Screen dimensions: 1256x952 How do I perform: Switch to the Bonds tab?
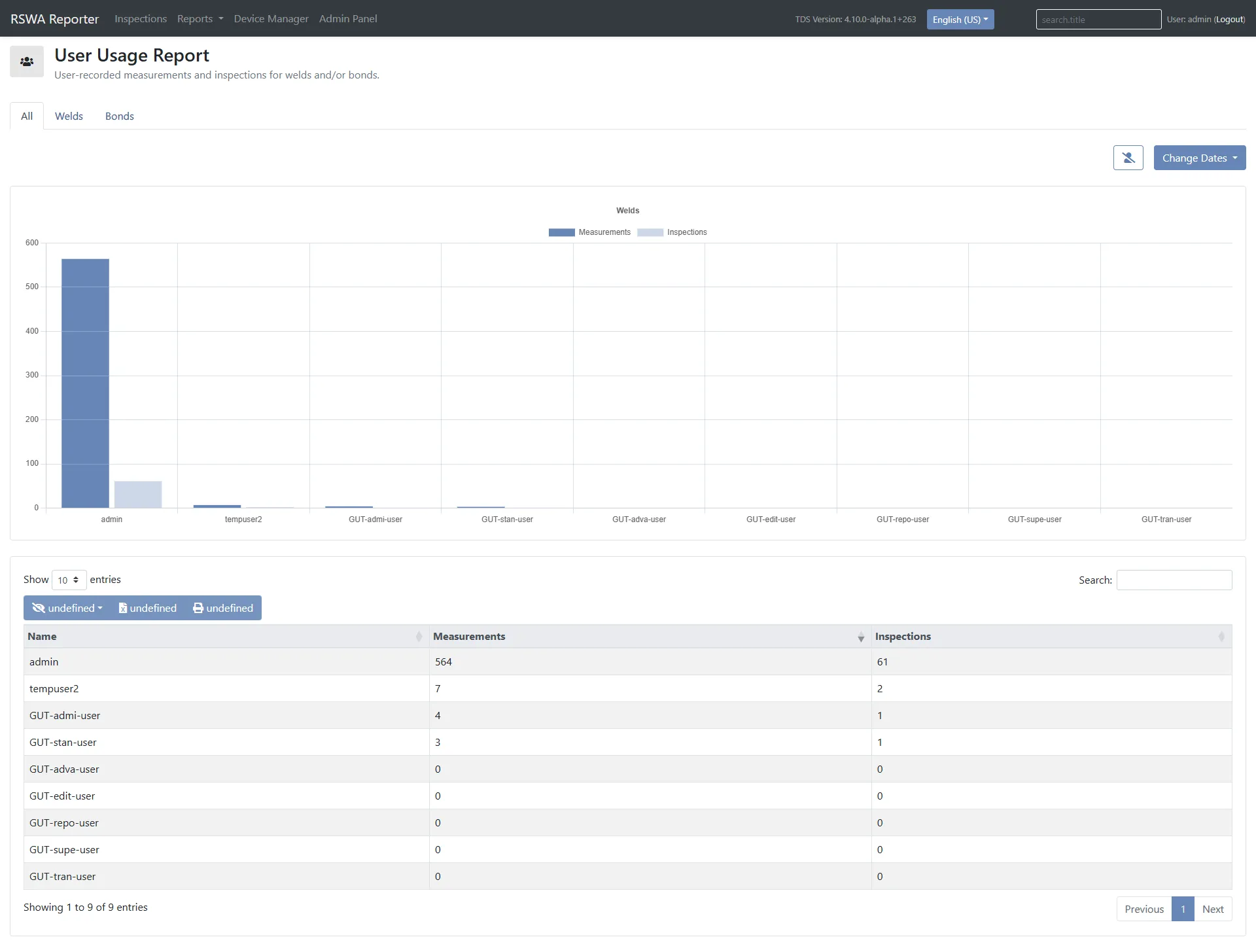click(119, 116)
